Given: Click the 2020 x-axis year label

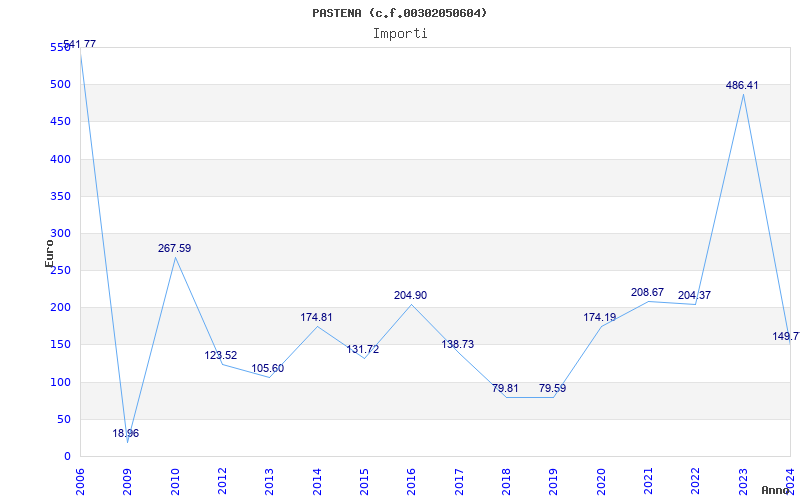Looking at the screenshot, I should pyautogui.click(x=601, y=482).
